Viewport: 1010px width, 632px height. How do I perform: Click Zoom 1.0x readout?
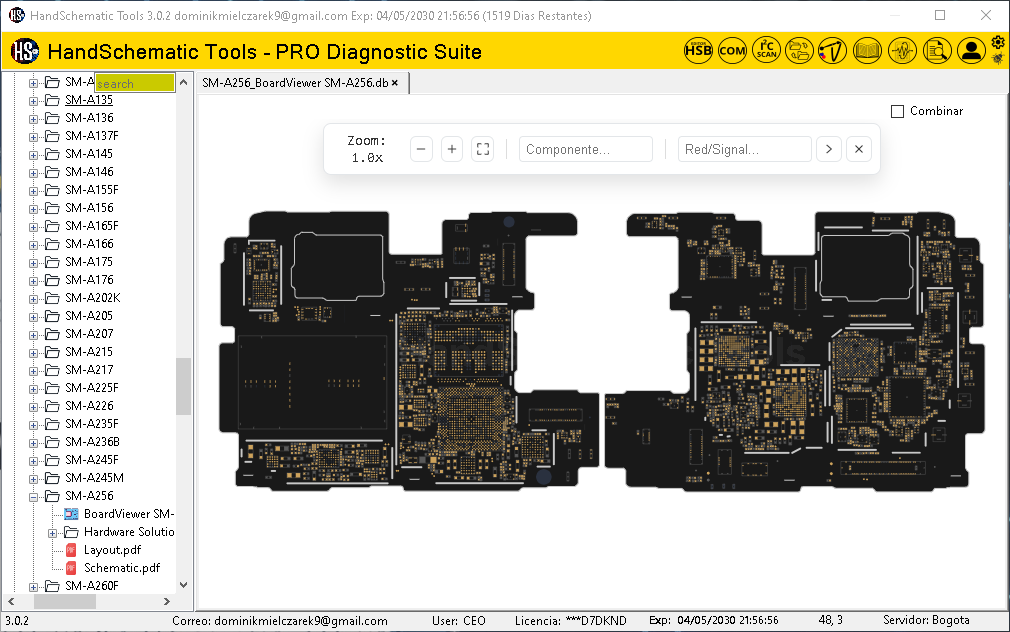[367, 149]
